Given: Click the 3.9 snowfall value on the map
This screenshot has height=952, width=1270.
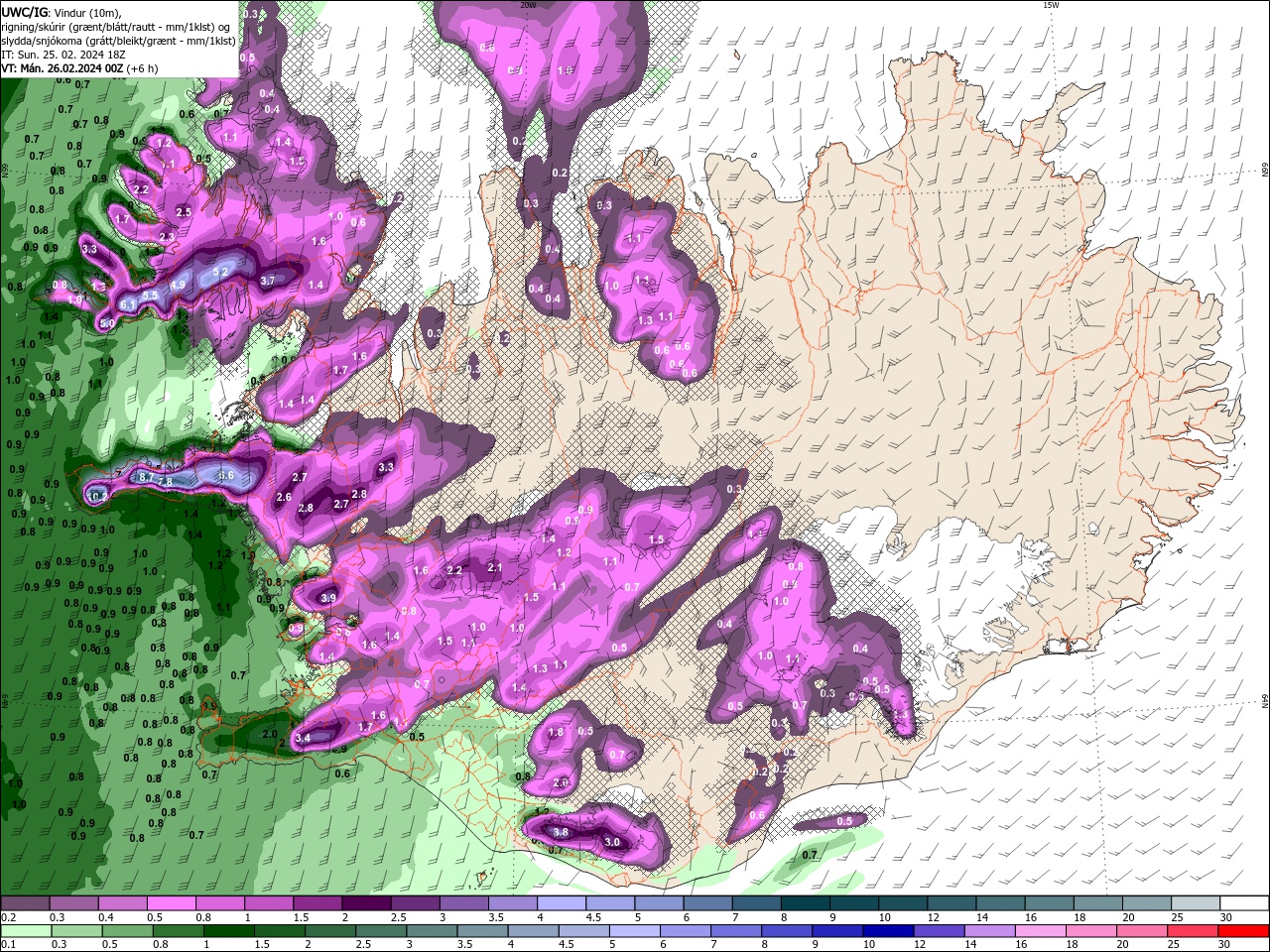Looking at the screenshot, I should click(x=328, y=598).
